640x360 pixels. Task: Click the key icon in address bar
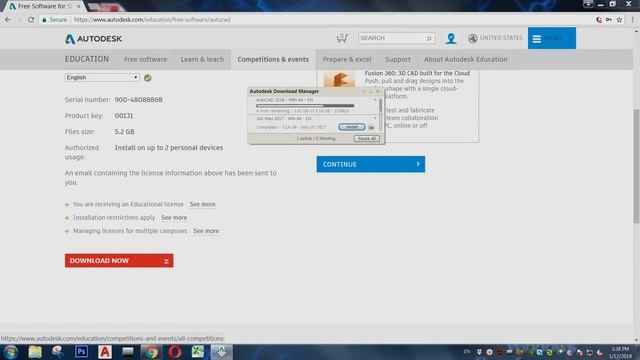[x=609, y=20]
